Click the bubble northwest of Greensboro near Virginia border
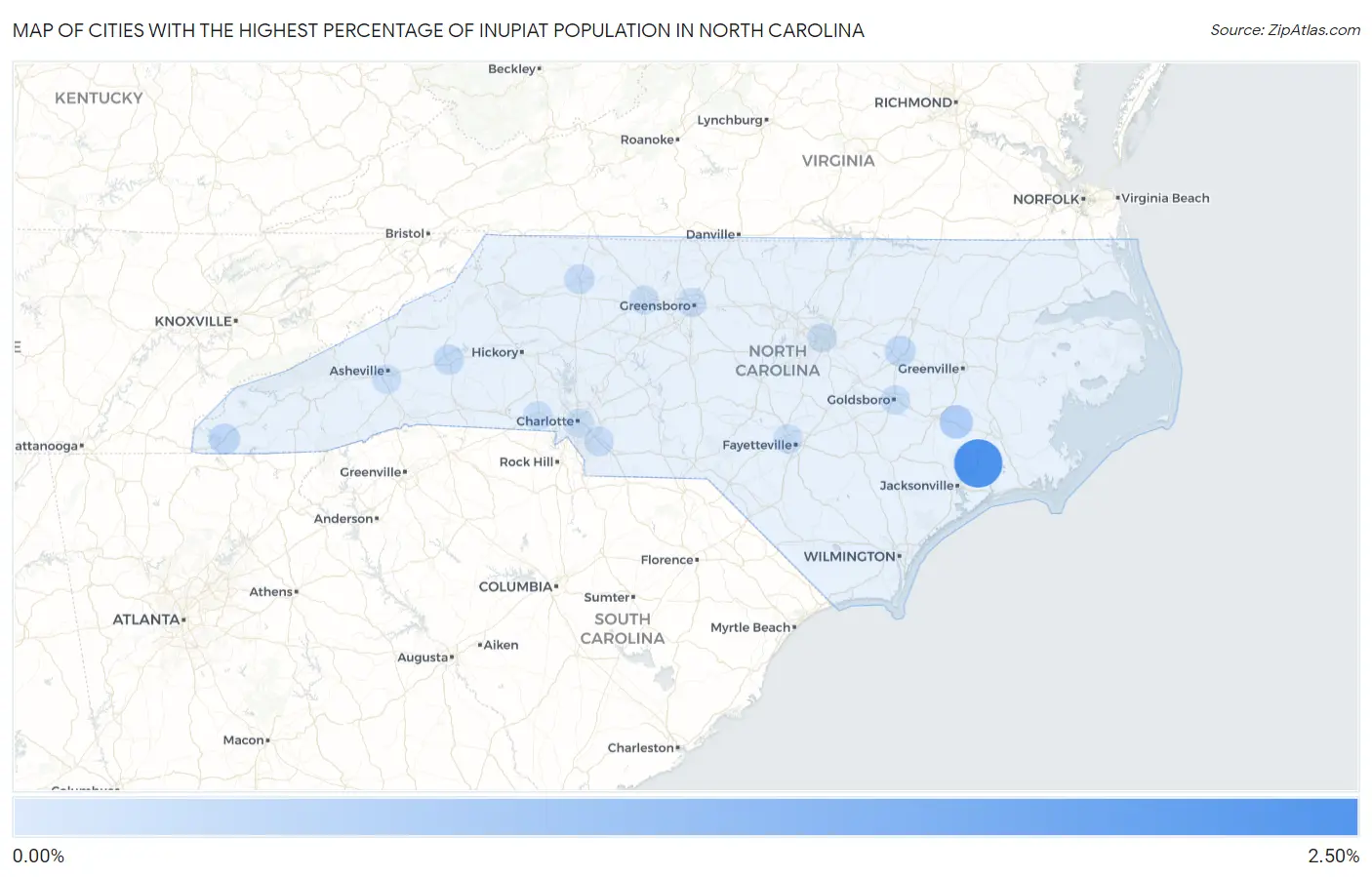This screenshot has height=877, width=1372. tap(580, 279)
